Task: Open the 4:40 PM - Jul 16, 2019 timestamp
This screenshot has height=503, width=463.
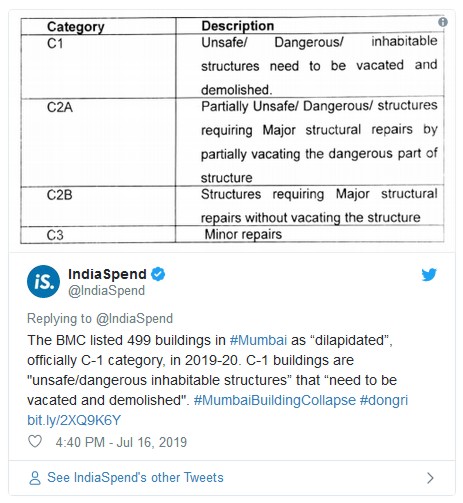Action: (x=121, y=442)
